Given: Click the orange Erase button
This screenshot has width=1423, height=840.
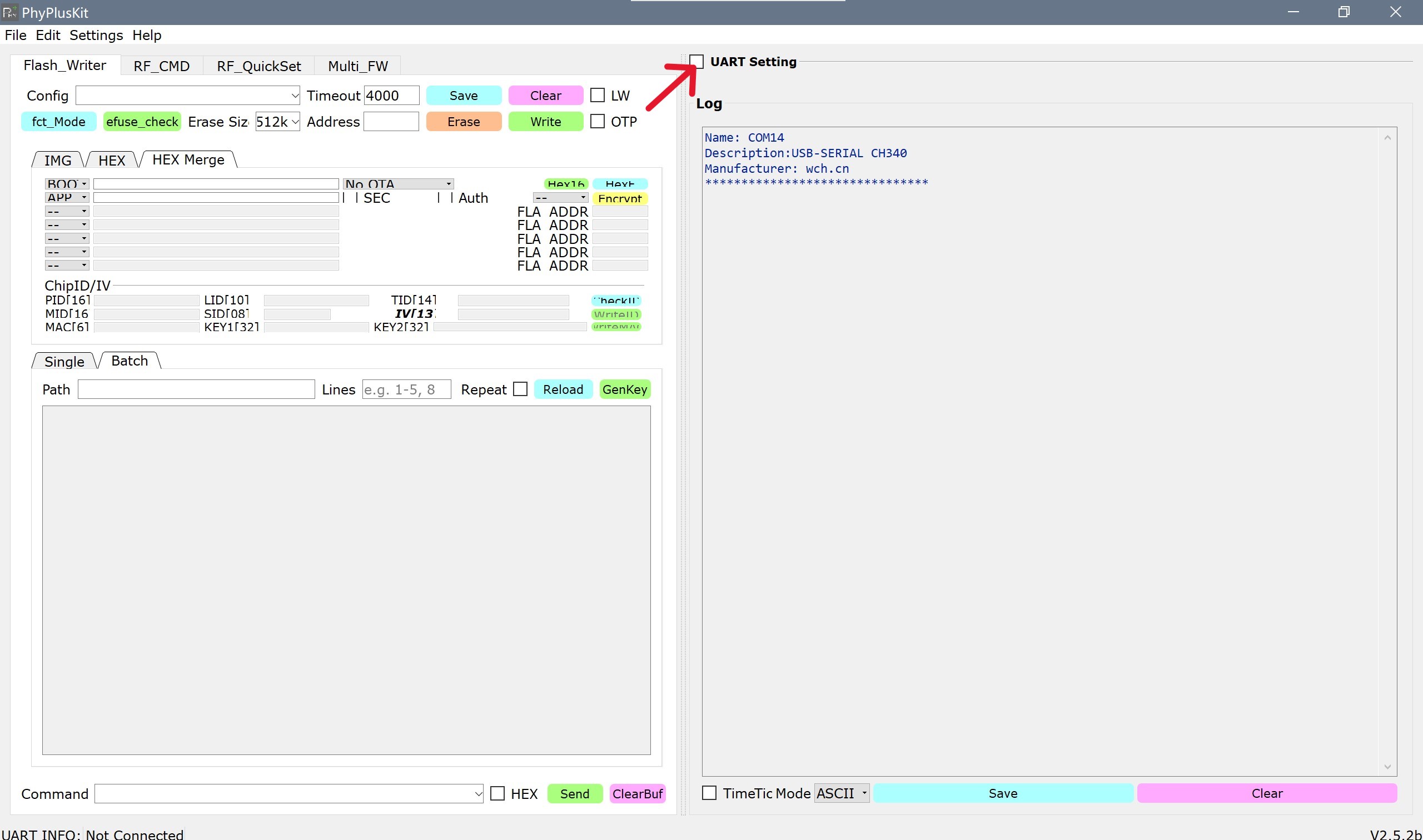Looking at the screenshot, I should tap(463, 121).
